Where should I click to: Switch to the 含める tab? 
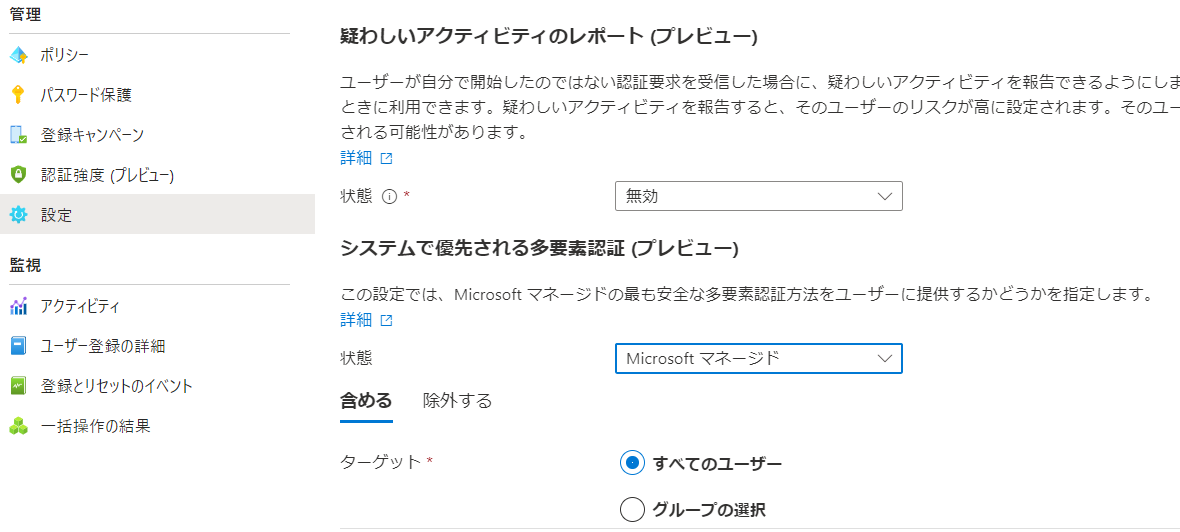[366, 401]
